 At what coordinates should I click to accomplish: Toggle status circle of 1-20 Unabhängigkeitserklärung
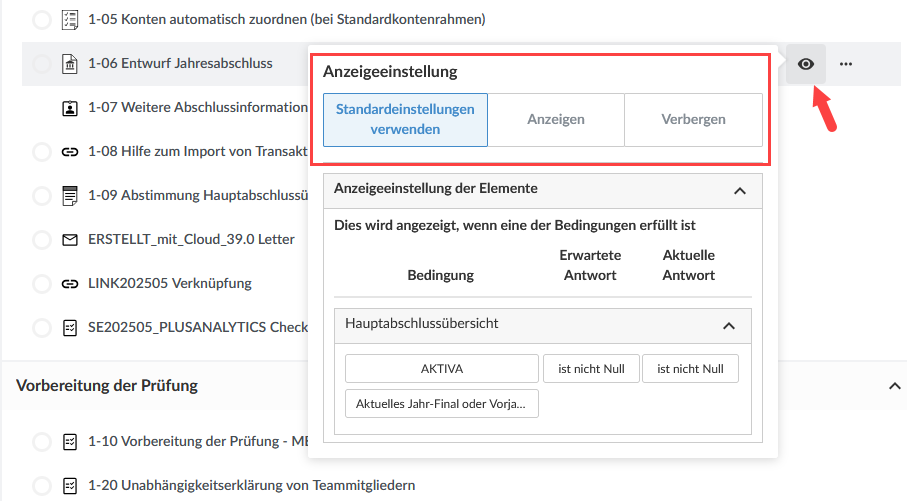[x=42, y=486]
